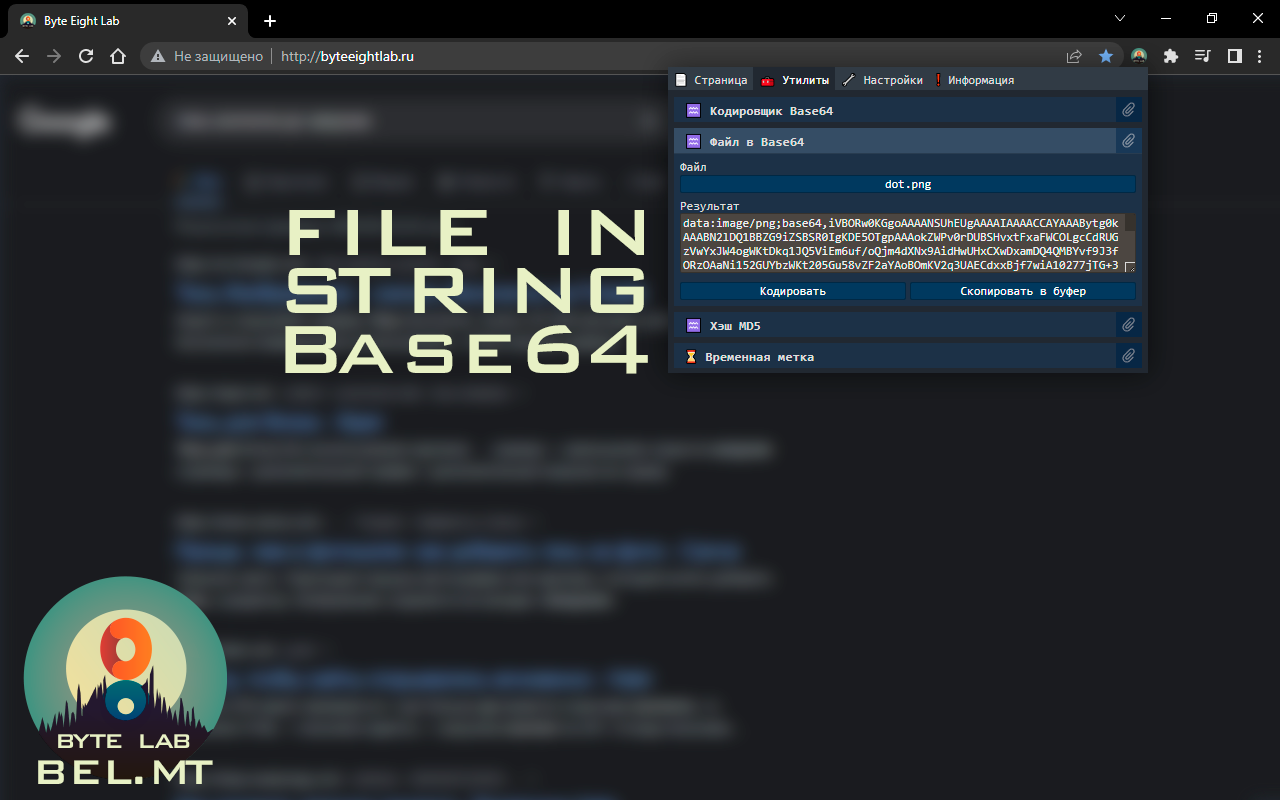
Task: Click the Byte Eight Lab extension icon
Action: pos(1138,56)
